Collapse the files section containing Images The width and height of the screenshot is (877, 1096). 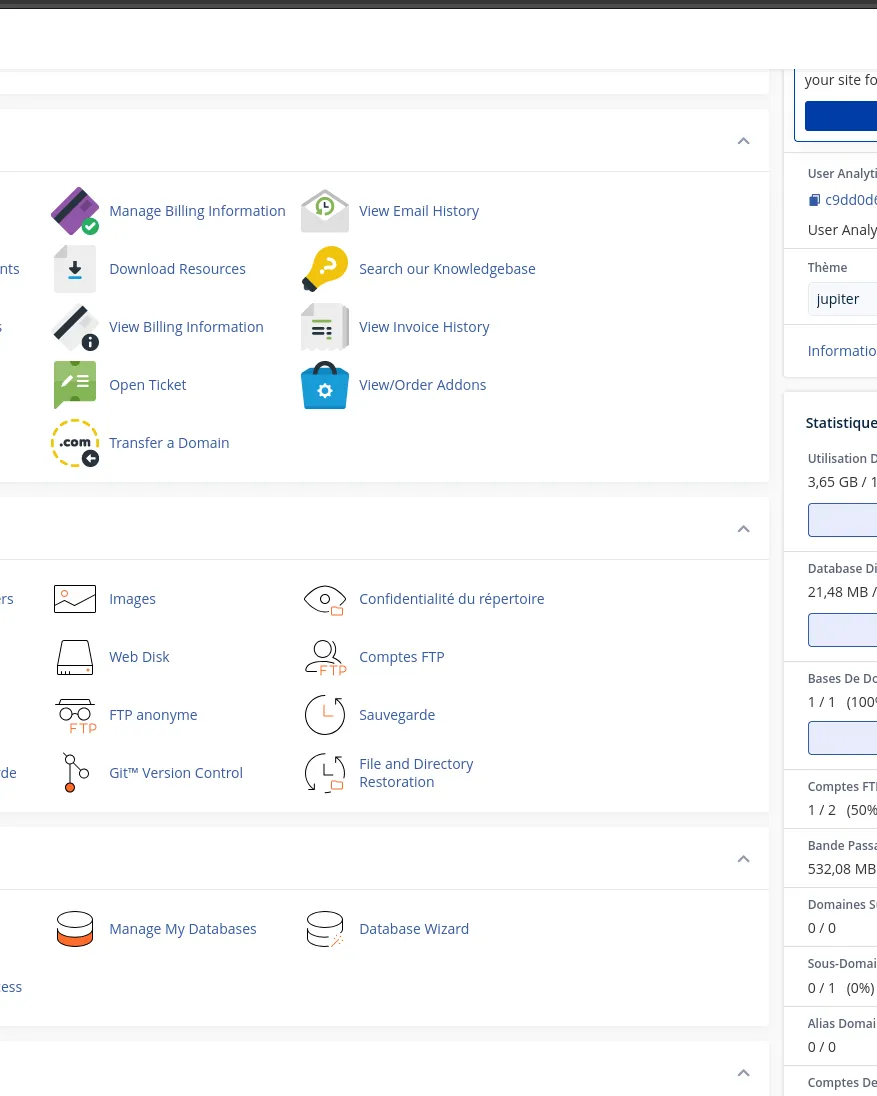(743, 529)
